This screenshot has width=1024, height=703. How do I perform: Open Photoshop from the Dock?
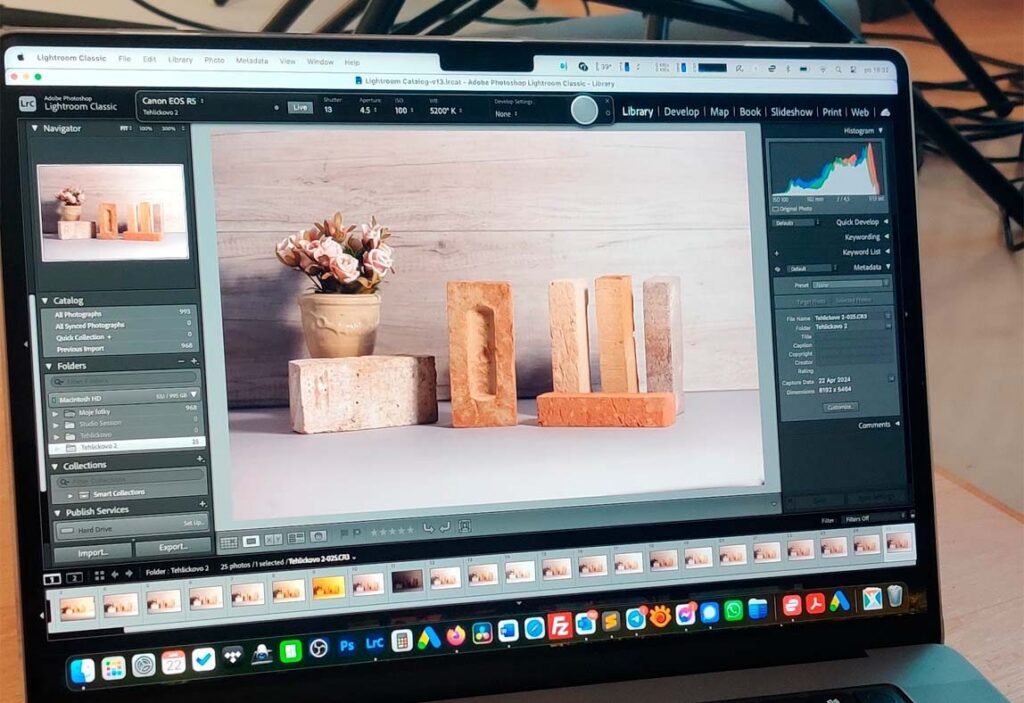point(346,646)
